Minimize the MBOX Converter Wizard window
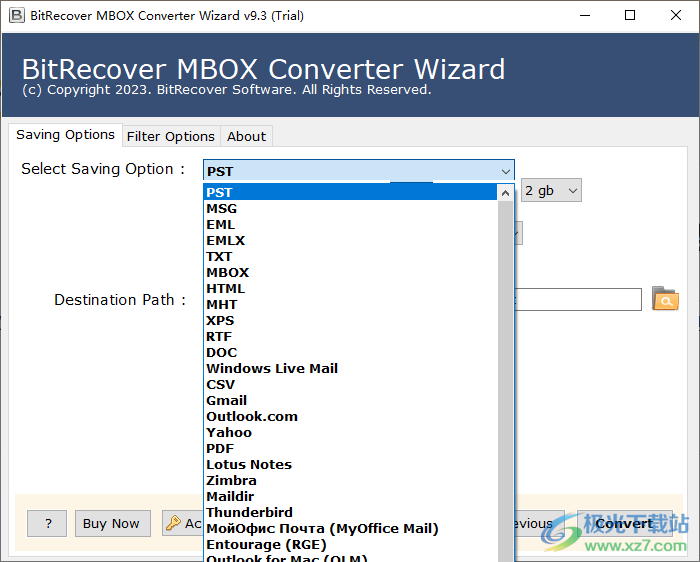700x562 pixels. [x=585, y=16]
